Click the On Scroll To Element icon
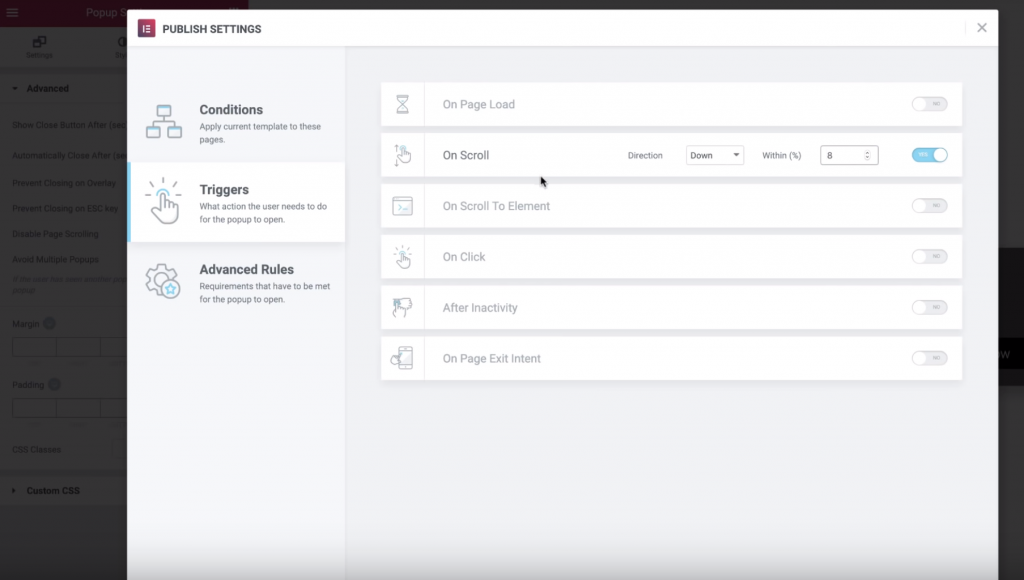Viewport: 1024px width, 580px height. point(402,206)
